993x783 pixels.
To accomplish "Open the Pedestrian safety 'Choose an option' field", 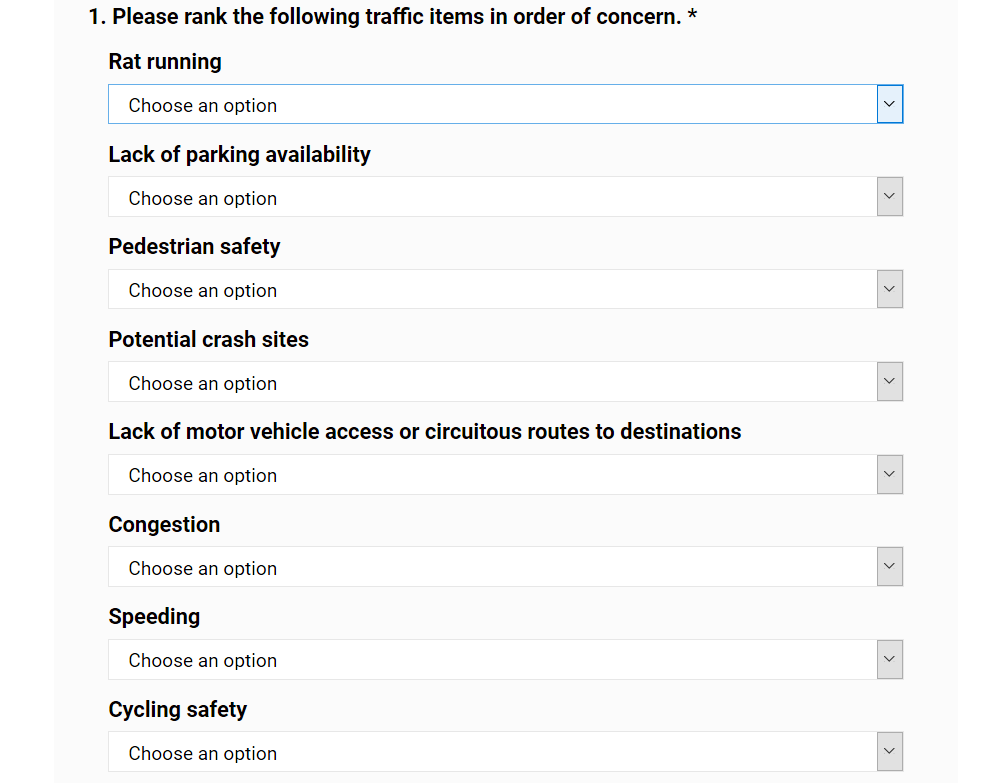I will (x=492, y=290).
